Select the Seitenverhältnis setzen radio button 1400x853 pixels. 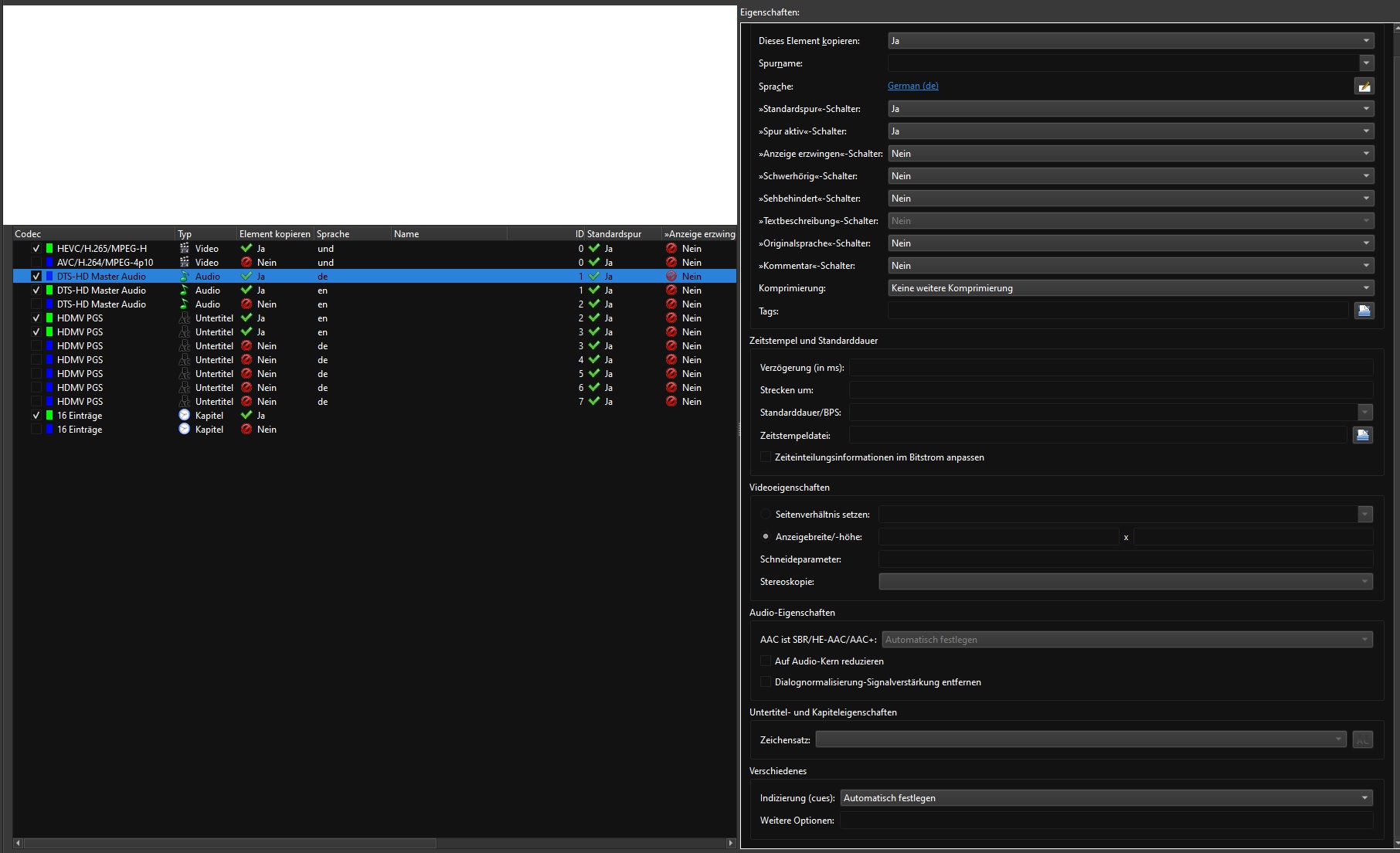[x=766, y=514]
